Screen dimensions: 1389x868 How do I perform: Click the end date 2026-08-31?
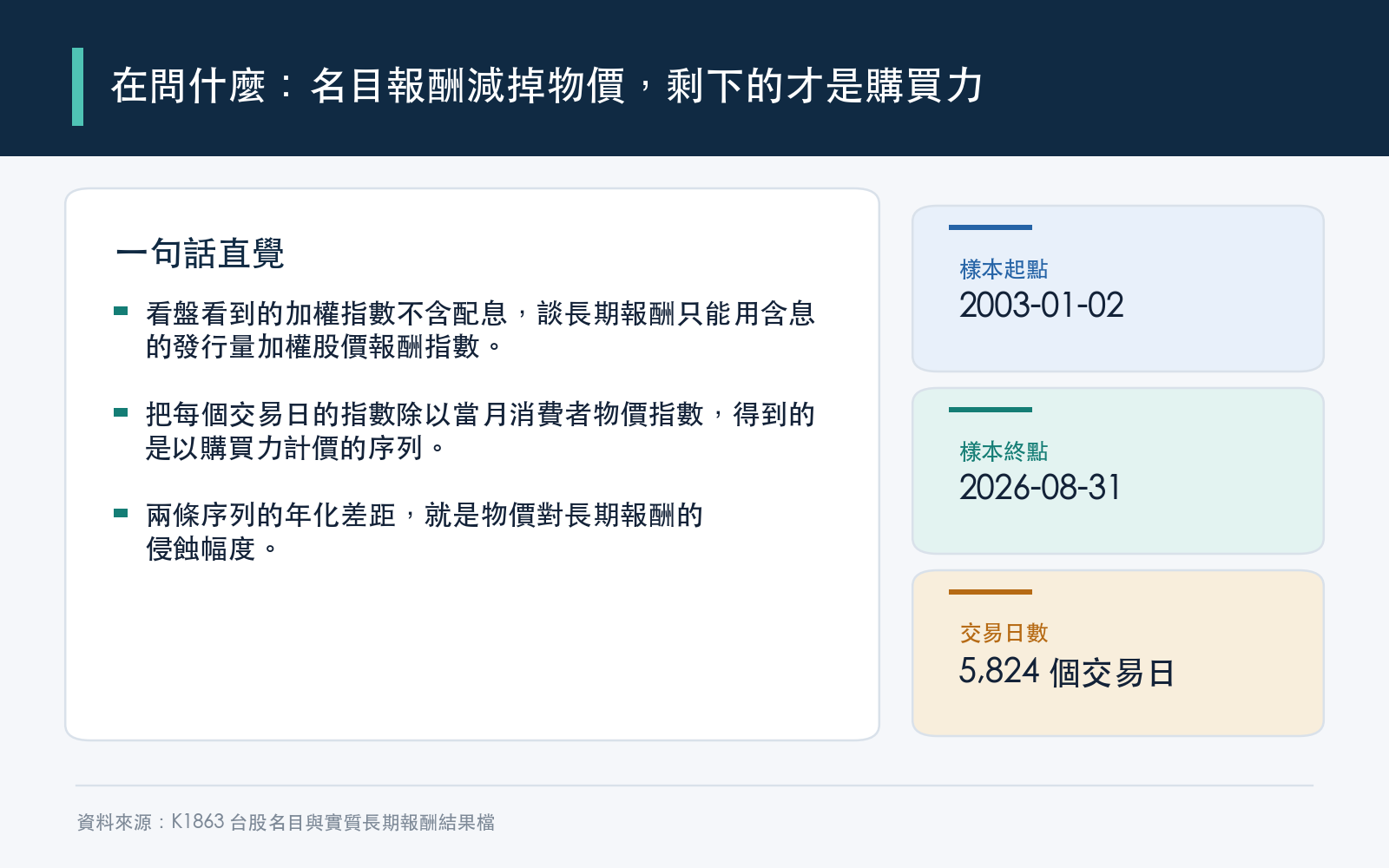1040,488
